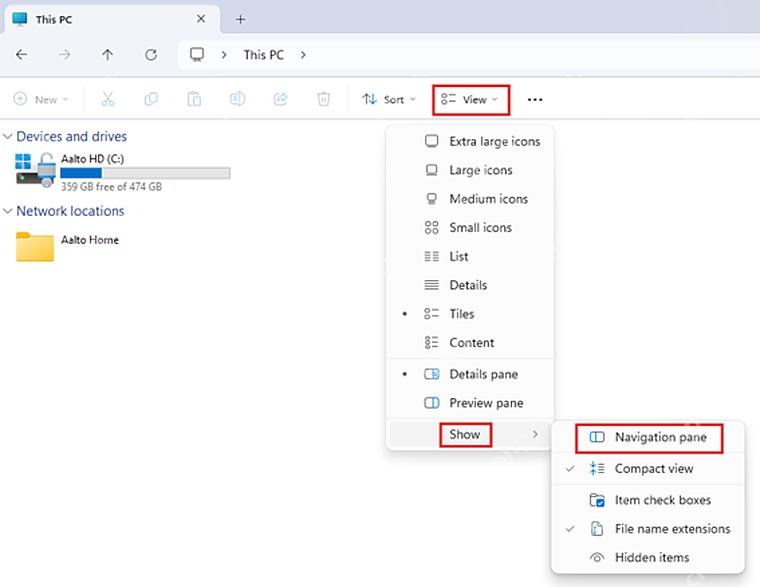Toggle Item check boxes
The height and width of the screenshot is (587, 760).
(649, 500)
